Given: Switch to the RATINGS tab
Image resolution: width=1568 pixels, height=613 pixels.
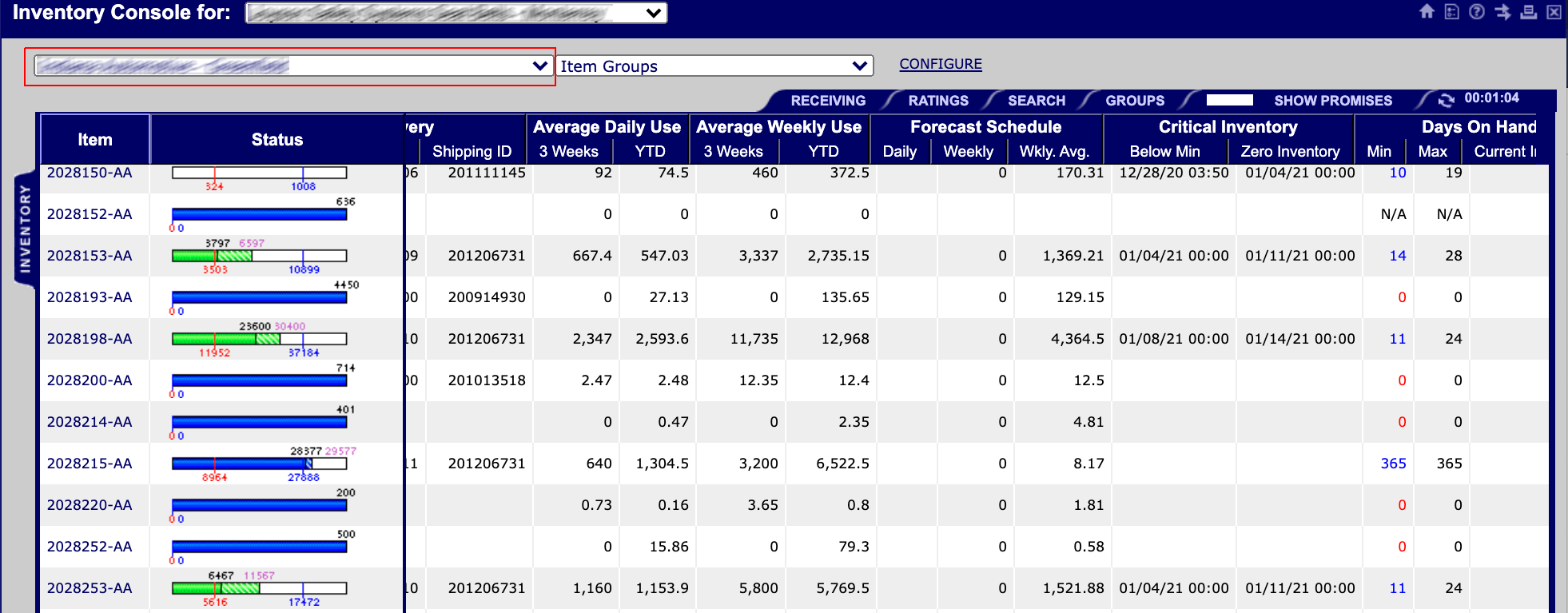Looking at the screenshot, I should [x=938, y=101].
